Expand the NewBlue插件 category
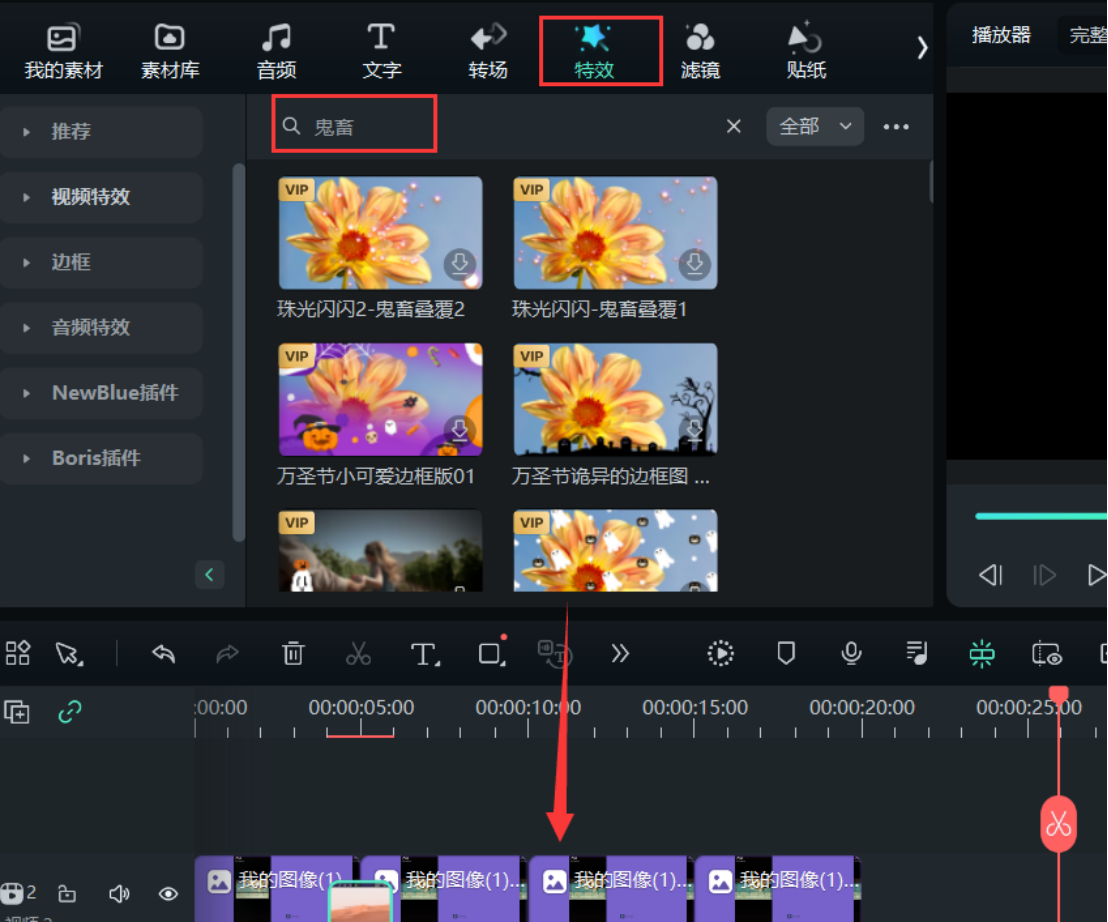1108x922 pixels. point(114,393)
